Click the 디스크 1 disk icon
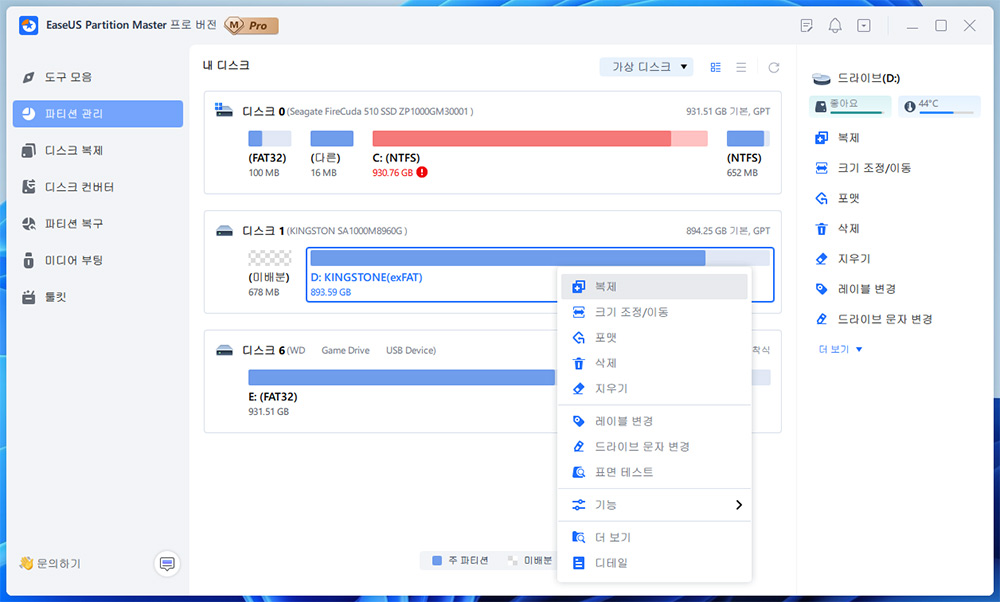This screenshot has width=1000, height=602. (x=224, y=230)
